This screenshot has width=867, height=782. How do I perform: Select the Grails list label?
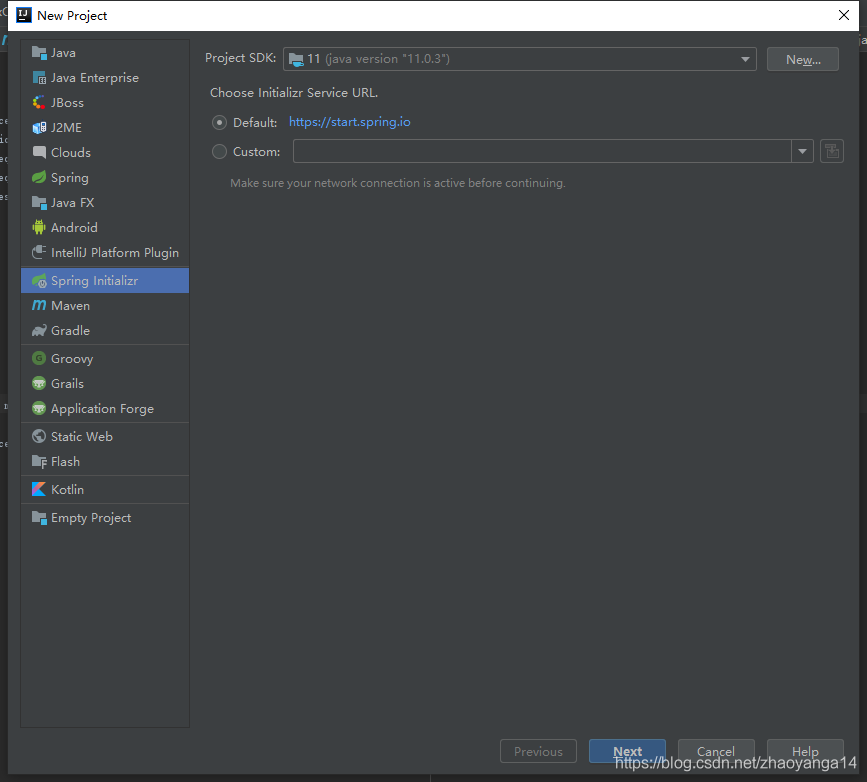(x=67, y=384)
